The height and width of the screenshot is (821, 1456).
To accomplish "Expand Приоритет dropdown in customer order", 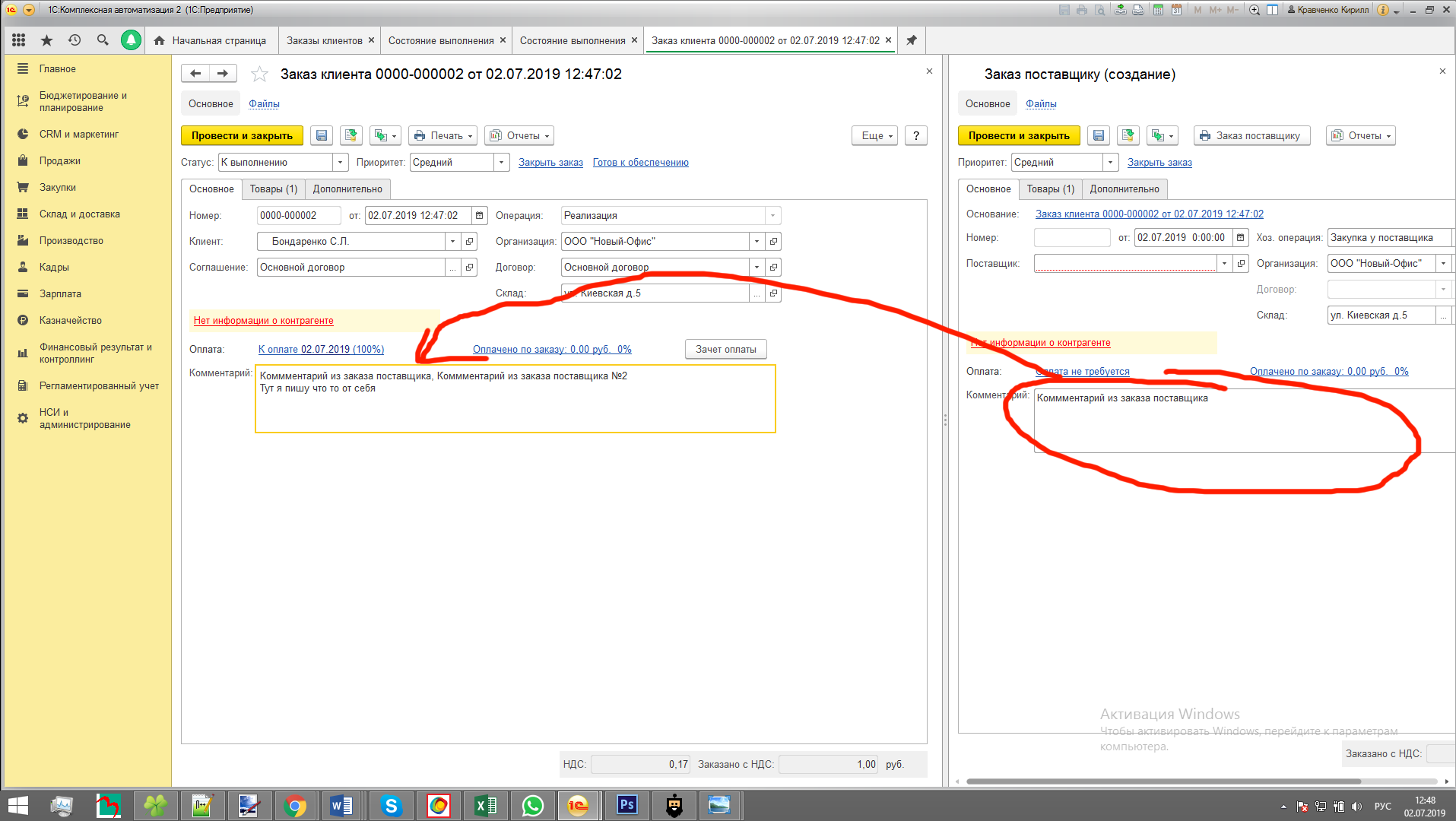I will pyautogui.click(x=501, y=163).
